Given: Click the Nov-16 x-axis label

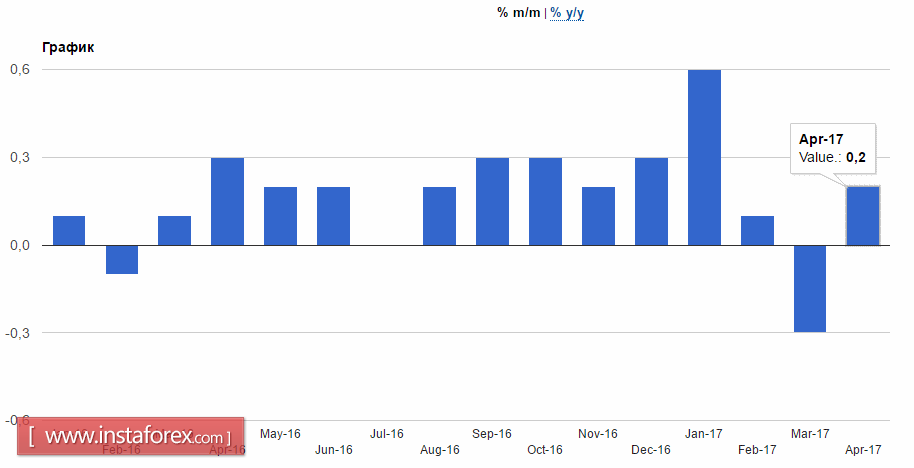Looking at the screenshot, I should click(598, 434).
